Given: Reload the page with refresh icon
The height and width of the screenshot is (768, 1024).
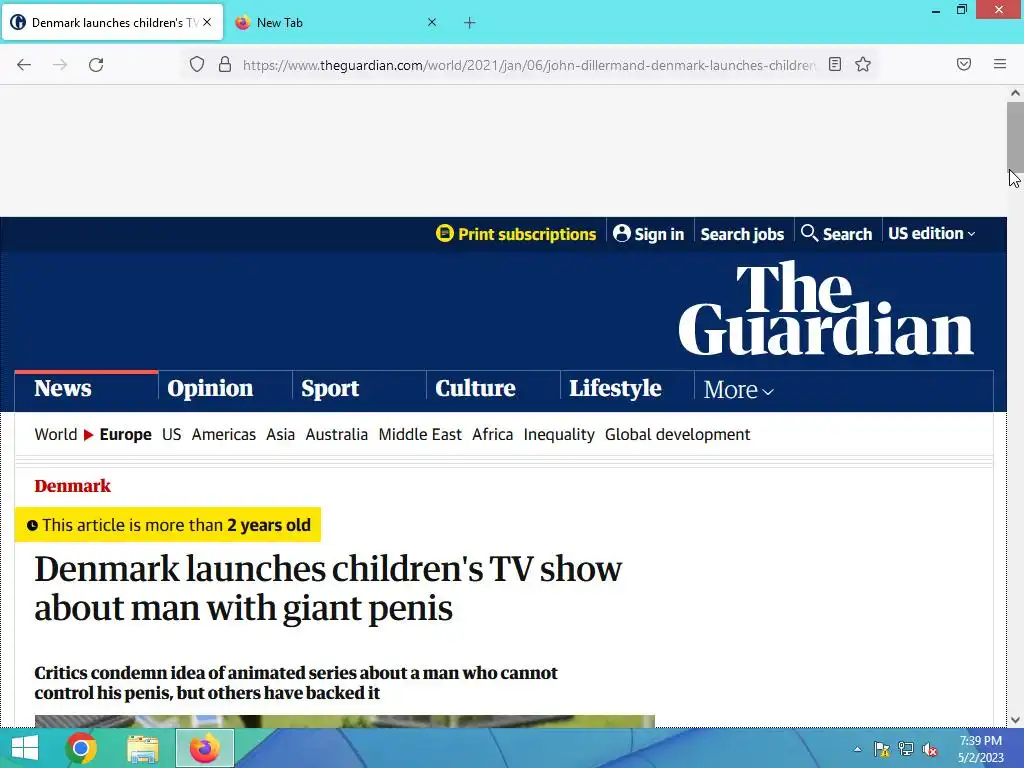Looking at the screenshot, I should click(x=96, y=65).
